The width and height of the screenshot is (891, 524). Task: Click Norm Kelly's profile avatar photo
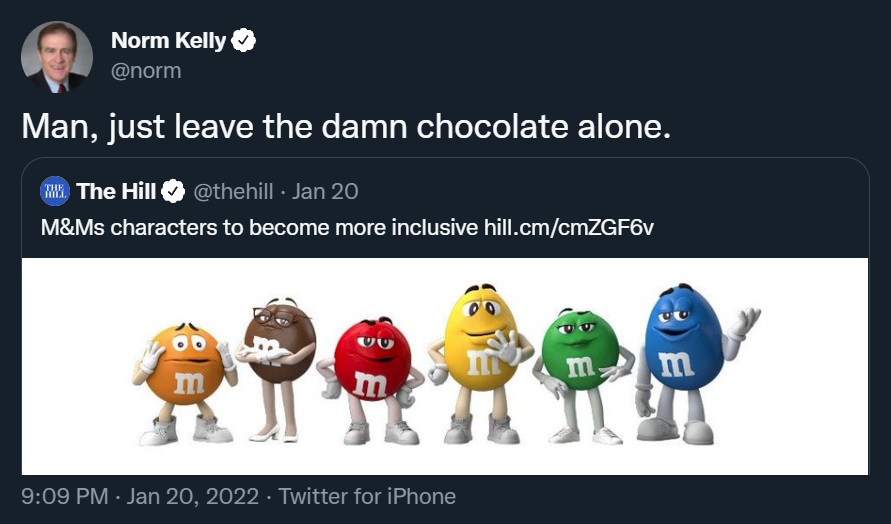click(56, 57)
